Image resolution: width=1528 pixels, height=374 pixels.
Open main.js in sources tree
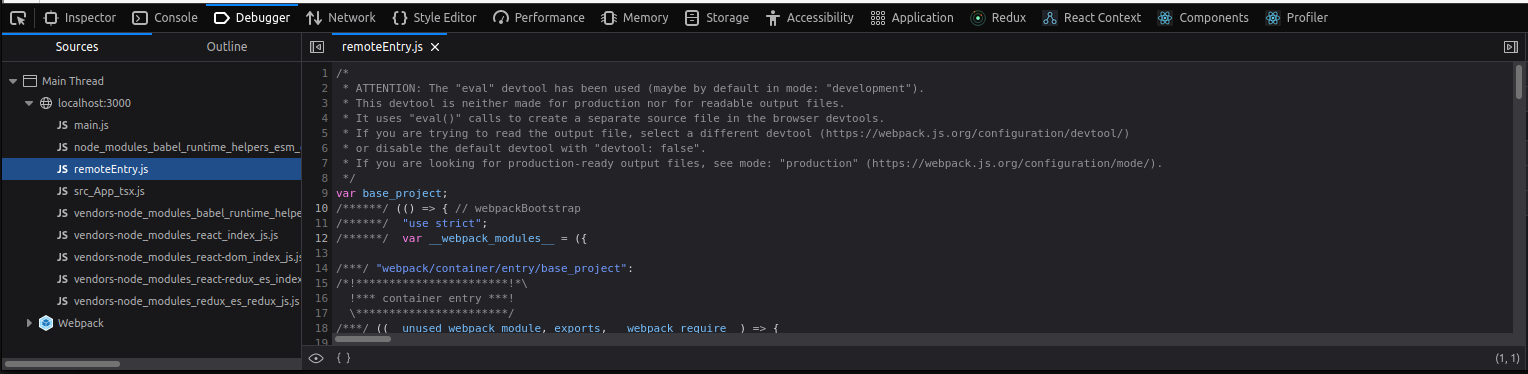[x=91, y=125]
